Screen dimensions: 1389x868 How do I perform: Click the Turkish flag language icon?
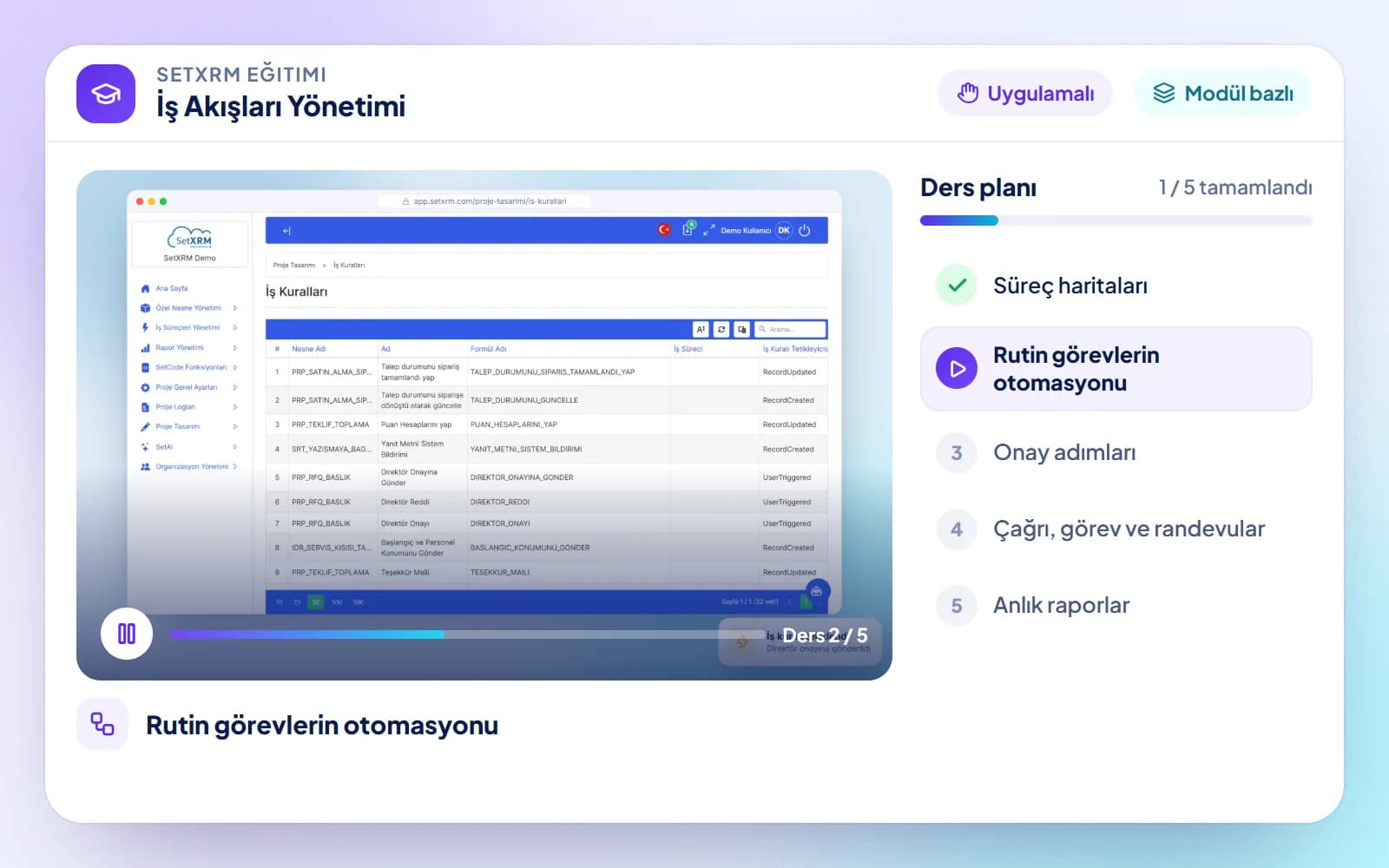click(x=664, y=230)
